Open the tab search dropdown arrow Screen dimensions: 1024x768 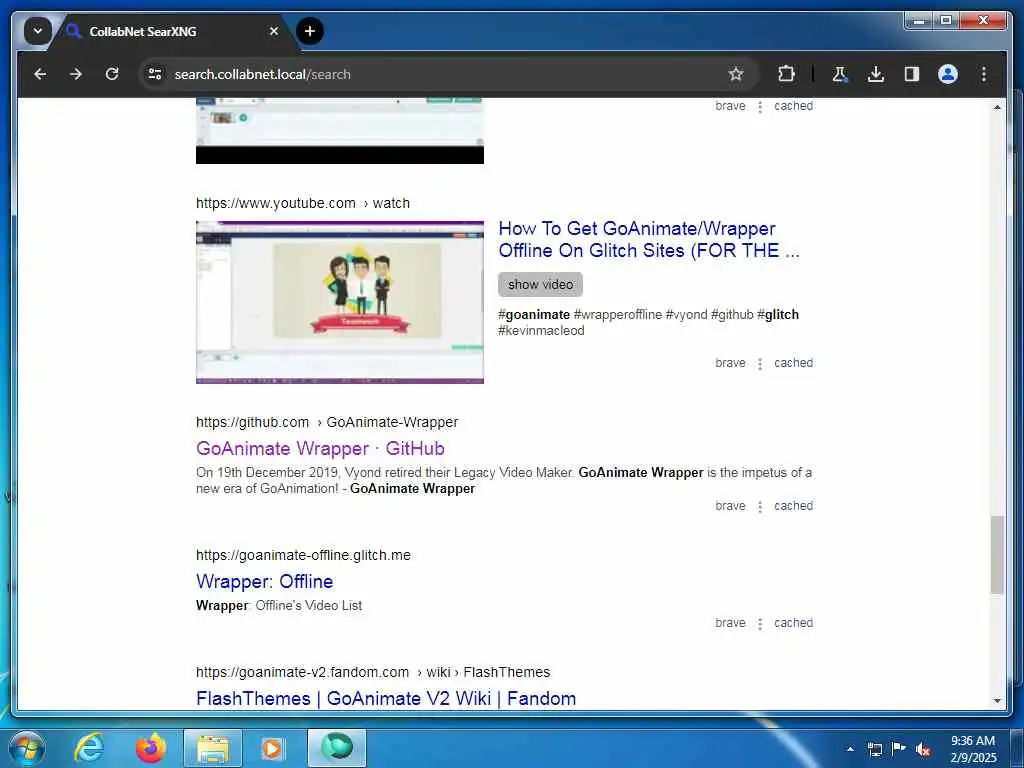pos(37,31)
